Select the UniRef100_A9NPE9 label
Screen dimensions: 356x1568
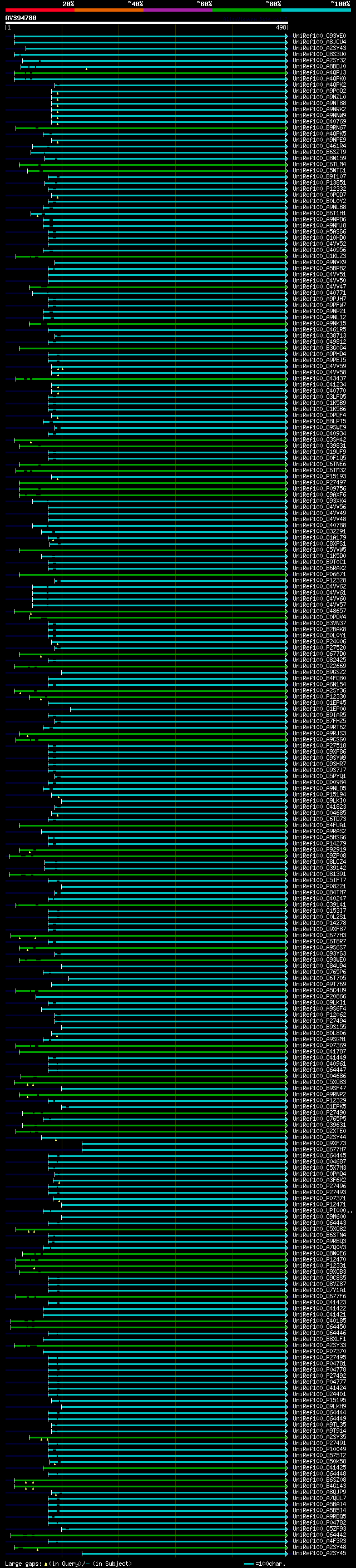319,140
